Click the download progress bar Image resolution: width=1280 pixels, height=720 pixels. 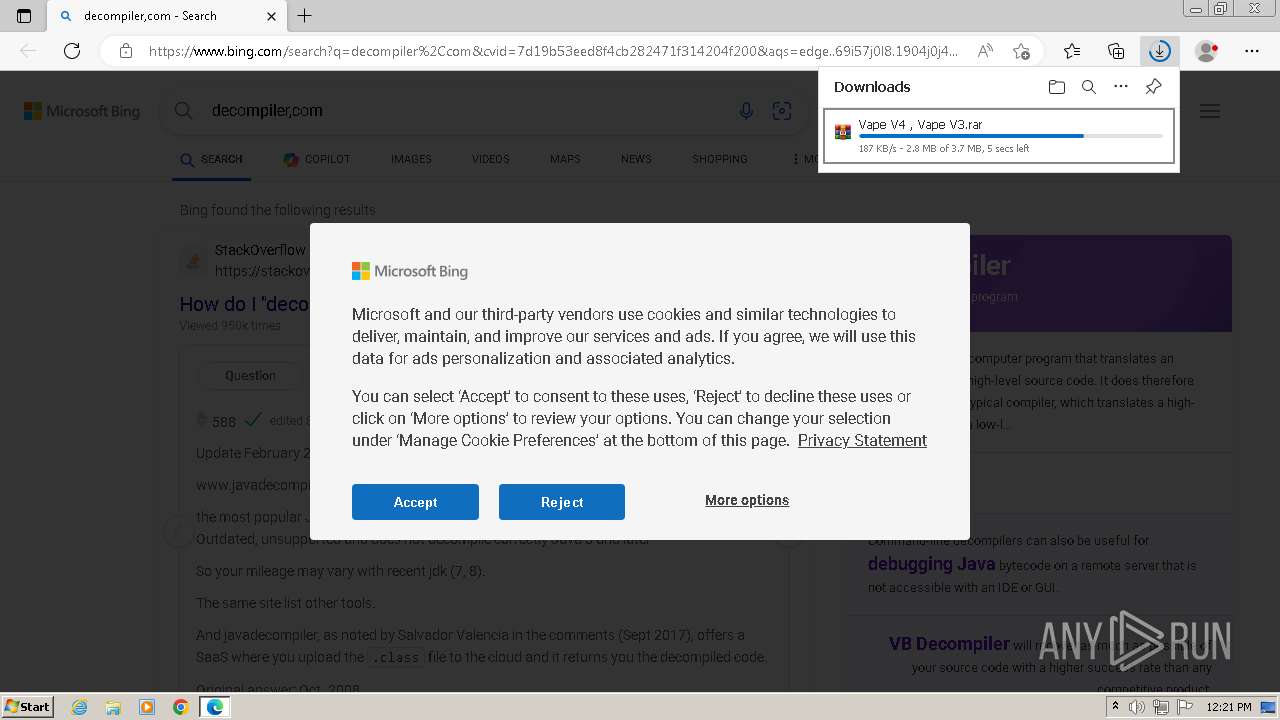1010,135
